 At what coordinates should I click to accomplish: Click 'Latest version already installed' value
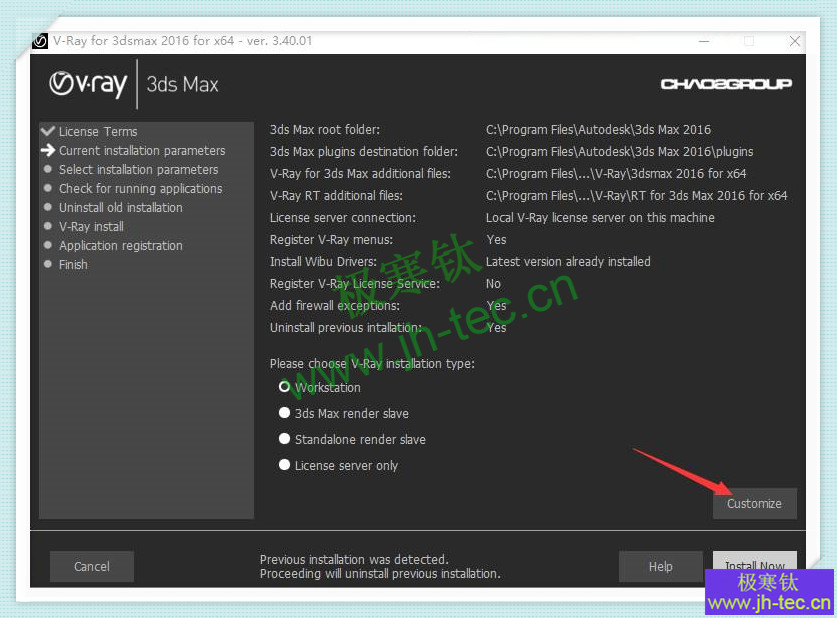tap(568, 262)
